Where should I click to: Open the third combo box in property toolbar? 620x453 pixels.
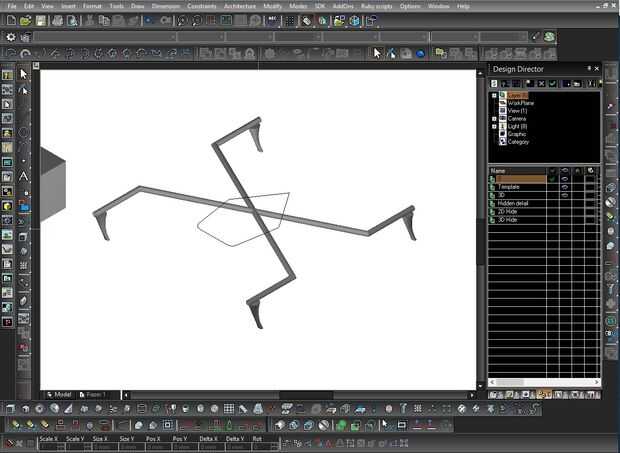pyautogui.click(x=250, y=37)
